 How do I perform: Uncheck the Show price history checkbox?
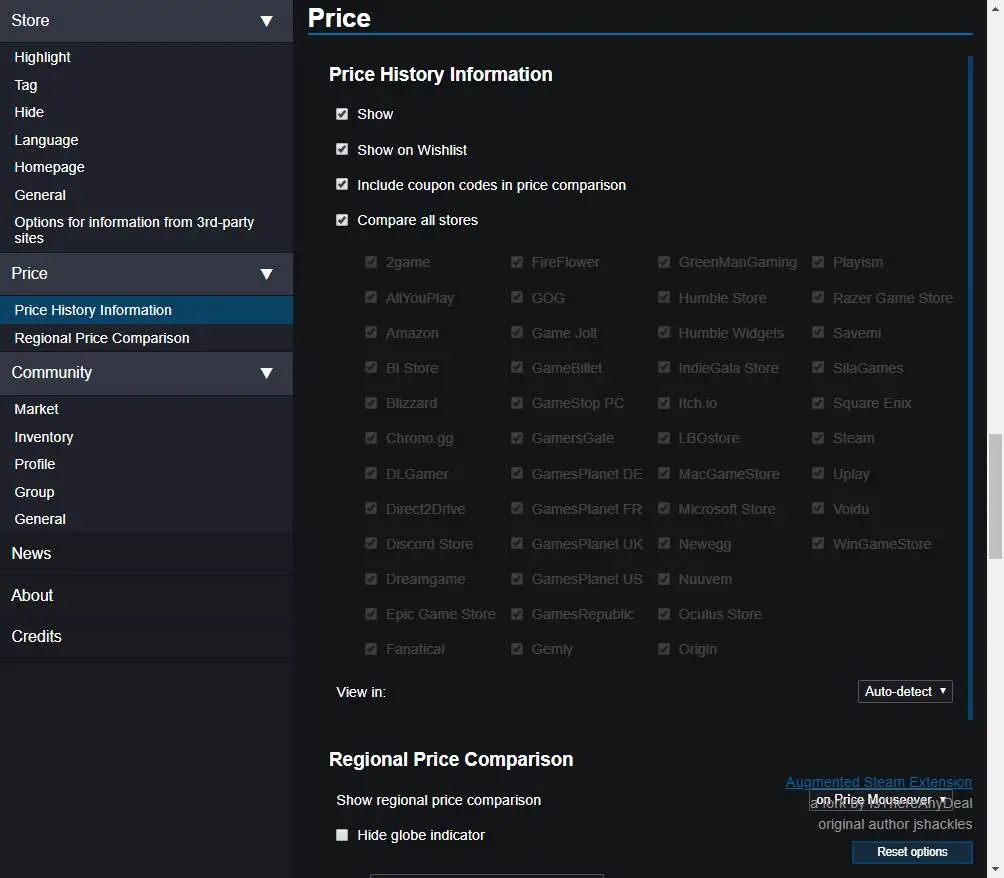(x=342, y=114)
